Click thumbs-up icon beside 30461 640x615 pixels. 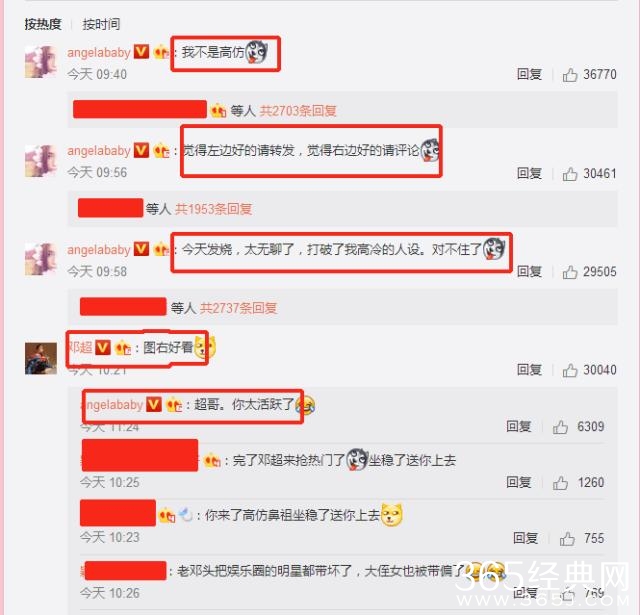pos(569,174)
